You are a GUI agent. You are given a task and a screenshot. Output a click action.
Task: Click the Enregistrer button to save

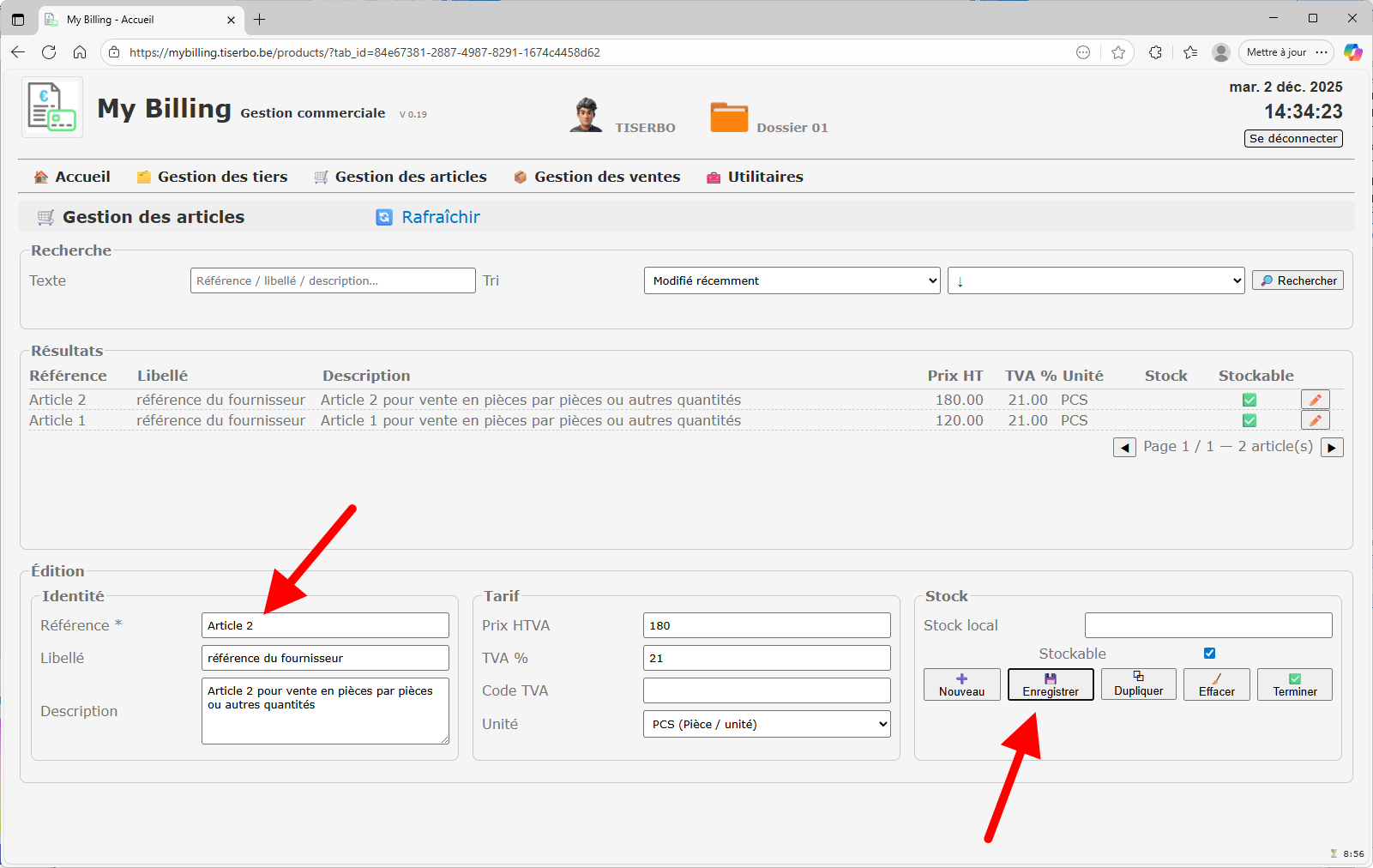tap(1051, 684)
